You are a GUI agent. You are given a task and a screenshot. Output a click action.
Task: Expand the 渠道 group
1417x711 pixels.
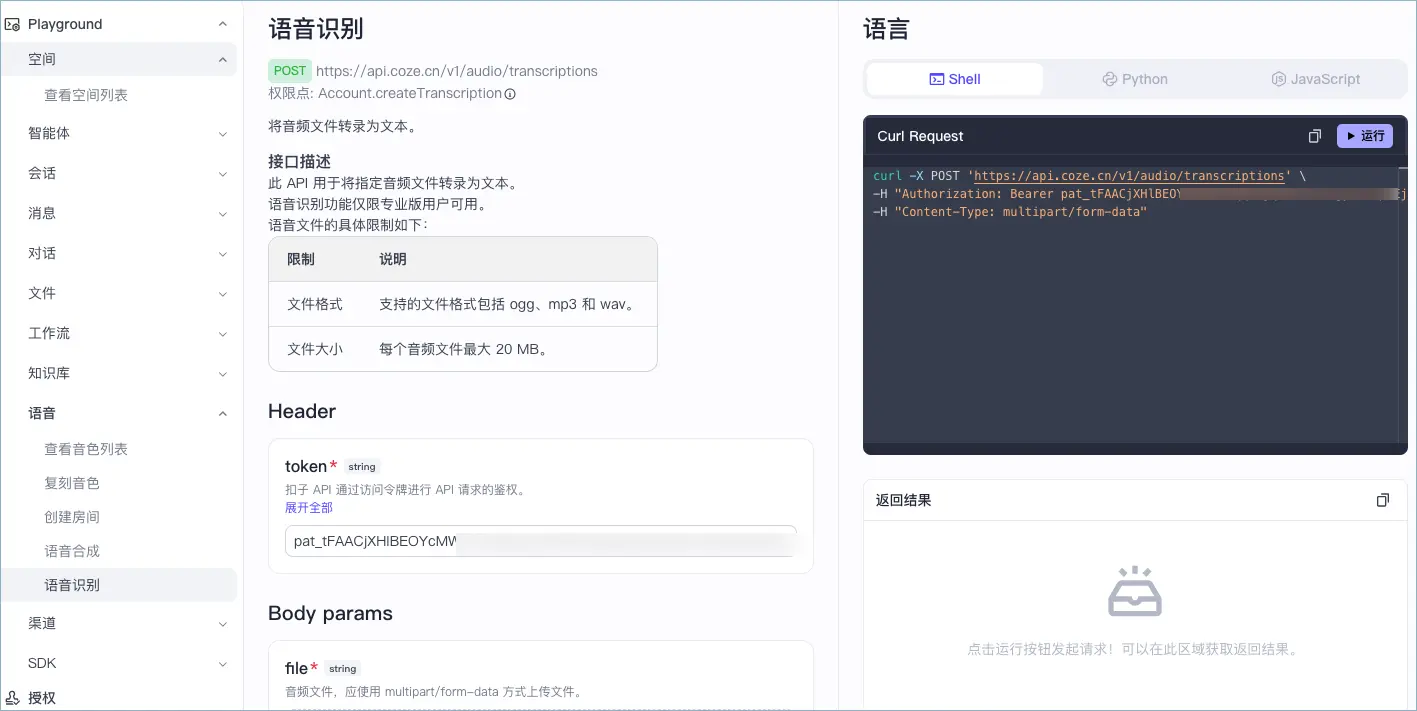[222, 623]
